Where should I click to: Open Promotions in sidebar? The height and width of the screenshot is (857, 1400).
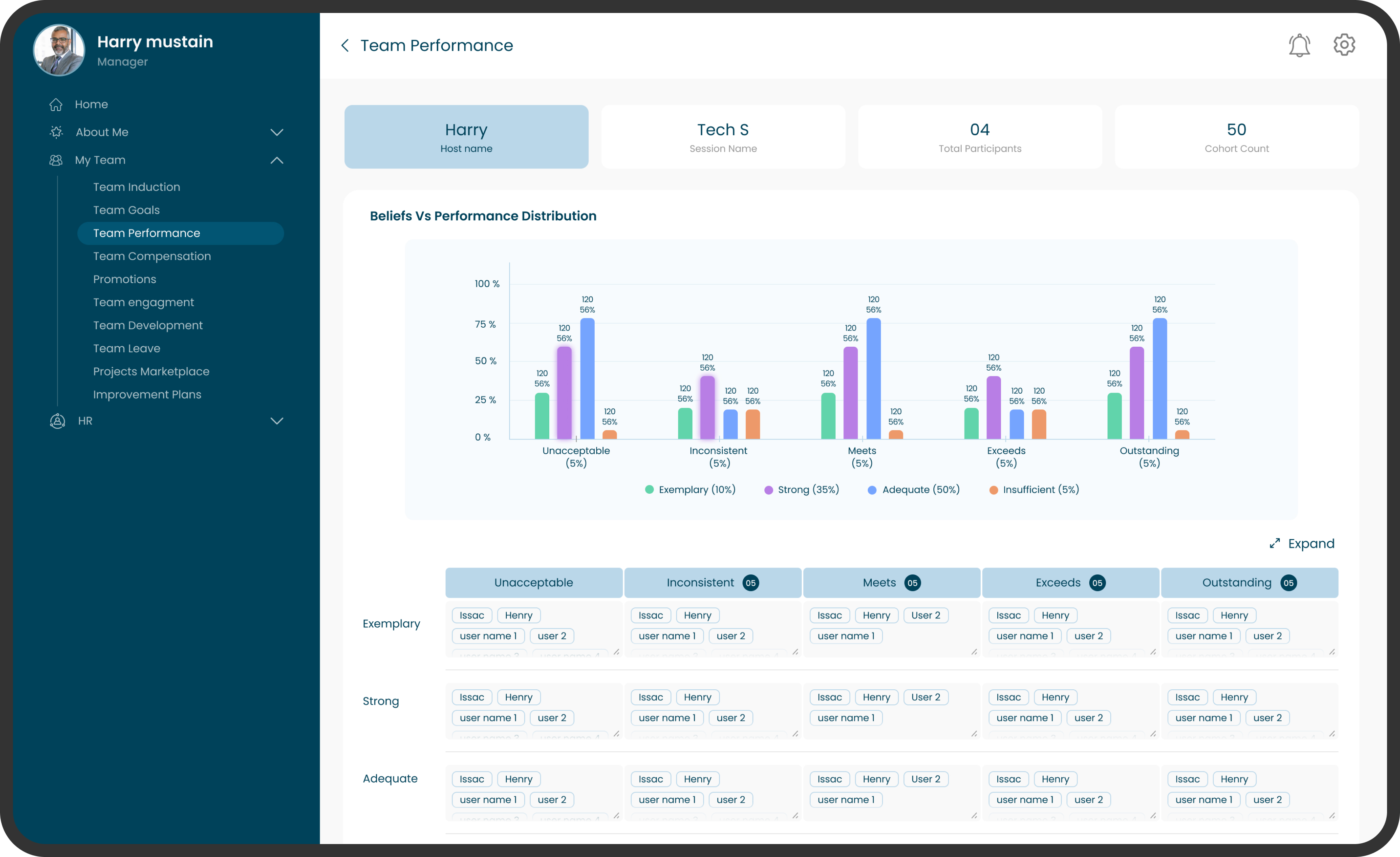(124, 279)
